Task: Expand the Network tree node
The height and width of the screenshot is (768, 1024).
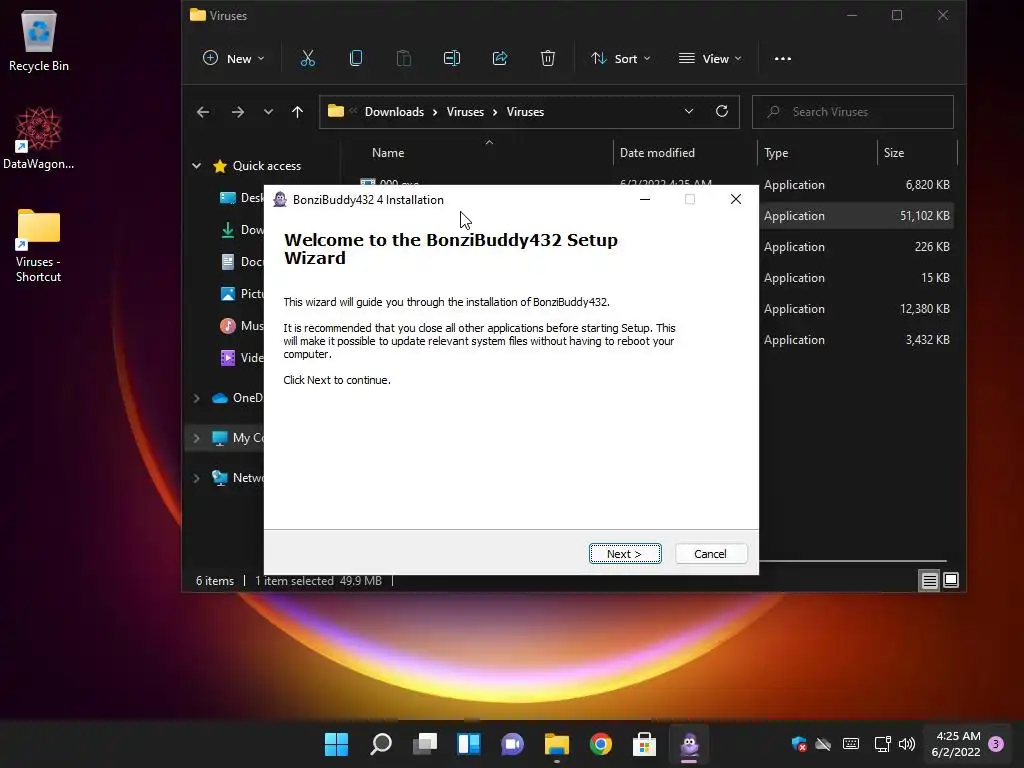Action: (197, 477)
